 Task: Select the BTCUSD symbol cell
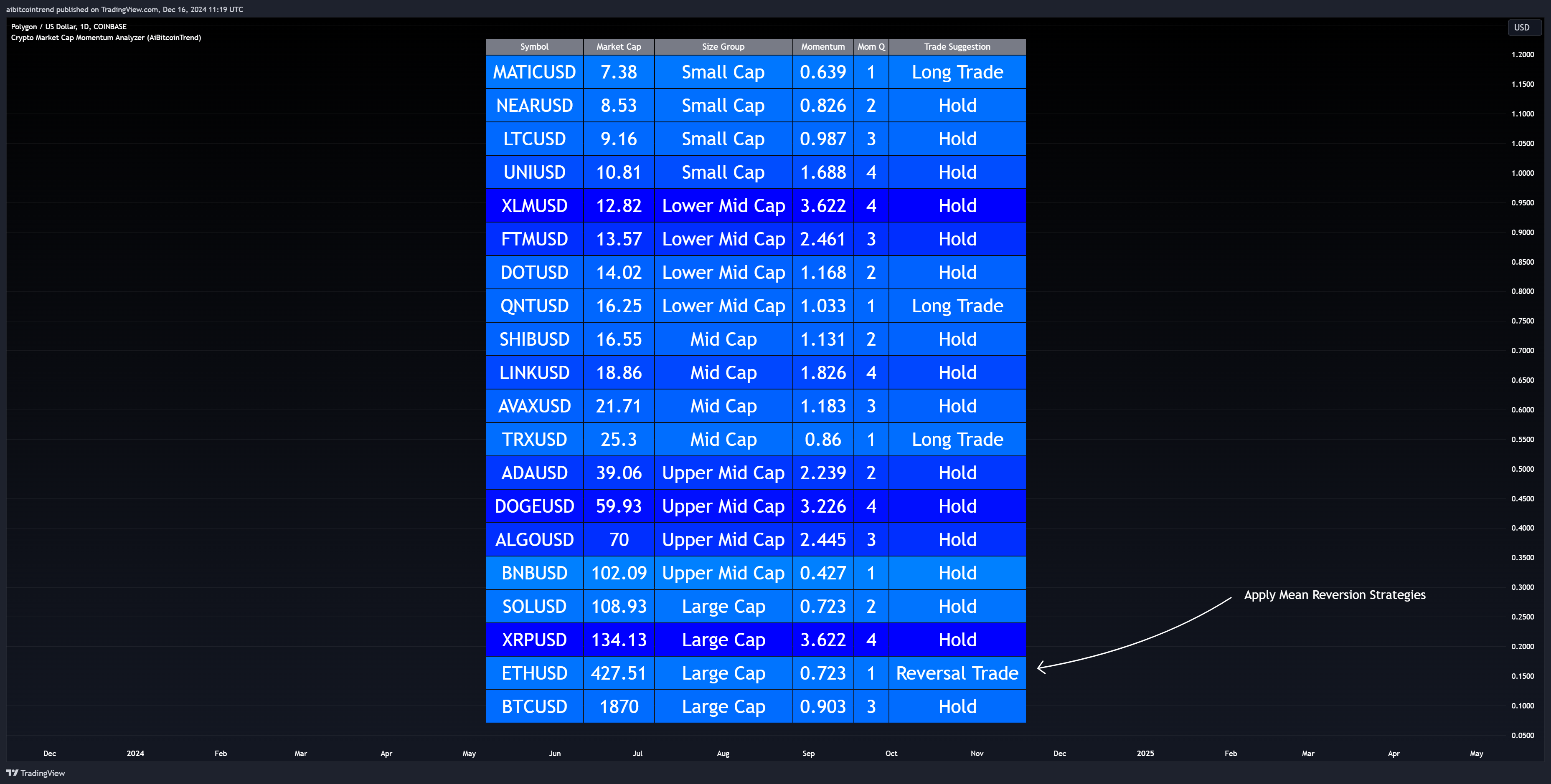(535, 706)
